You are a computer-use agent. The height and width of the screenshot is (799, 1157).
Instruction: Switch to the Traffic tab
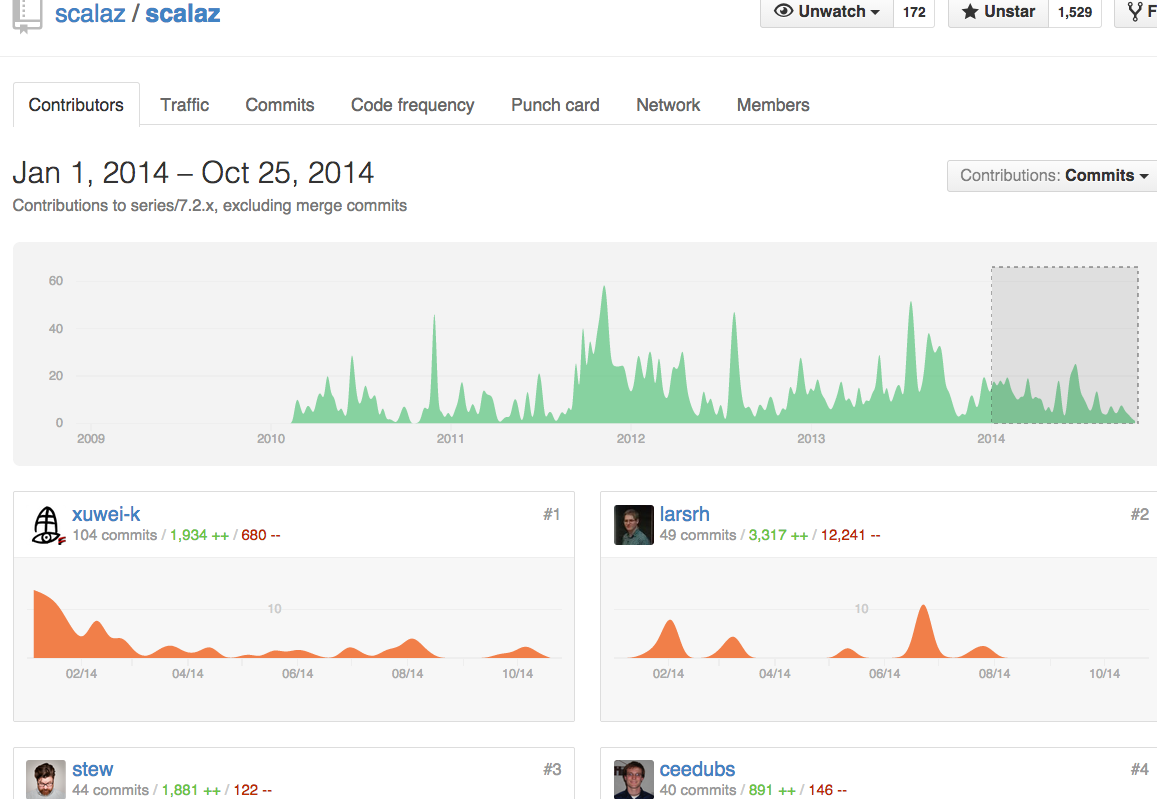[184, 105]
